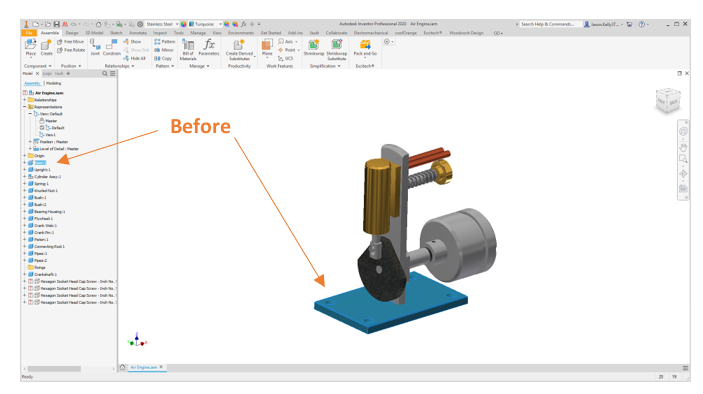Select the Constrain tool
The image size is (703, 394).
112,47
